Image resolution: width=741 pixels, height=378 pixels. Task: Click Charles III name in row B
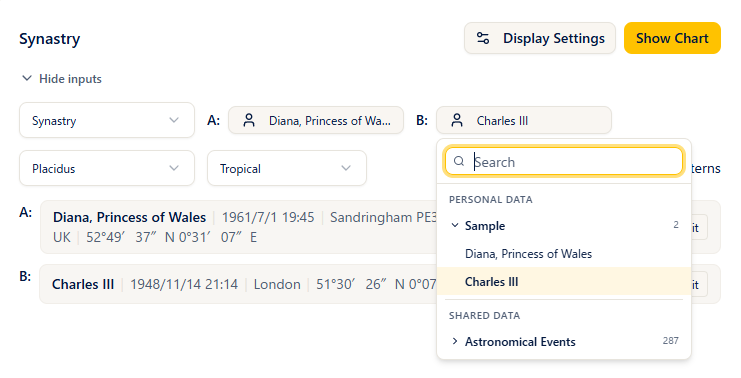pyautogui.click(x=83, y=284)
